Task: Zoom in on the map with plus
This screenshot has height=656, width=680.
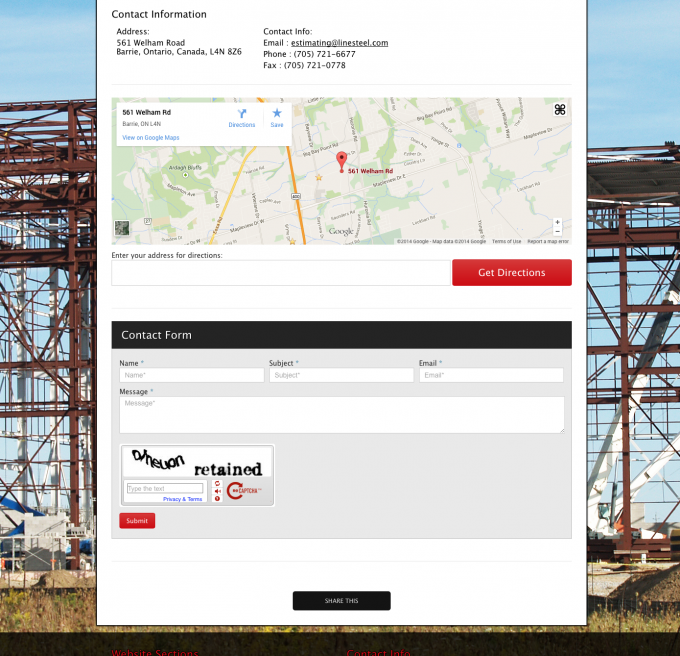Action: click(557, 222)
